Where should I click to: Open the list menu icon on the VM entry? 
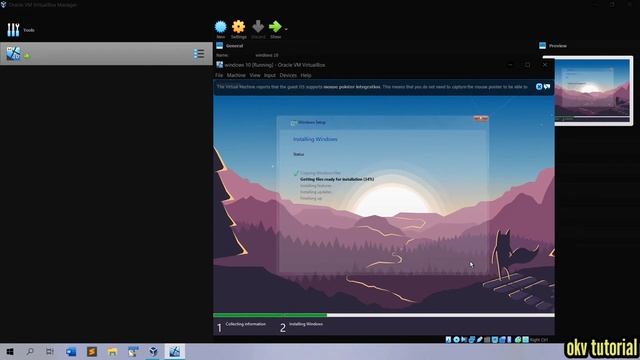click(199, 53)
